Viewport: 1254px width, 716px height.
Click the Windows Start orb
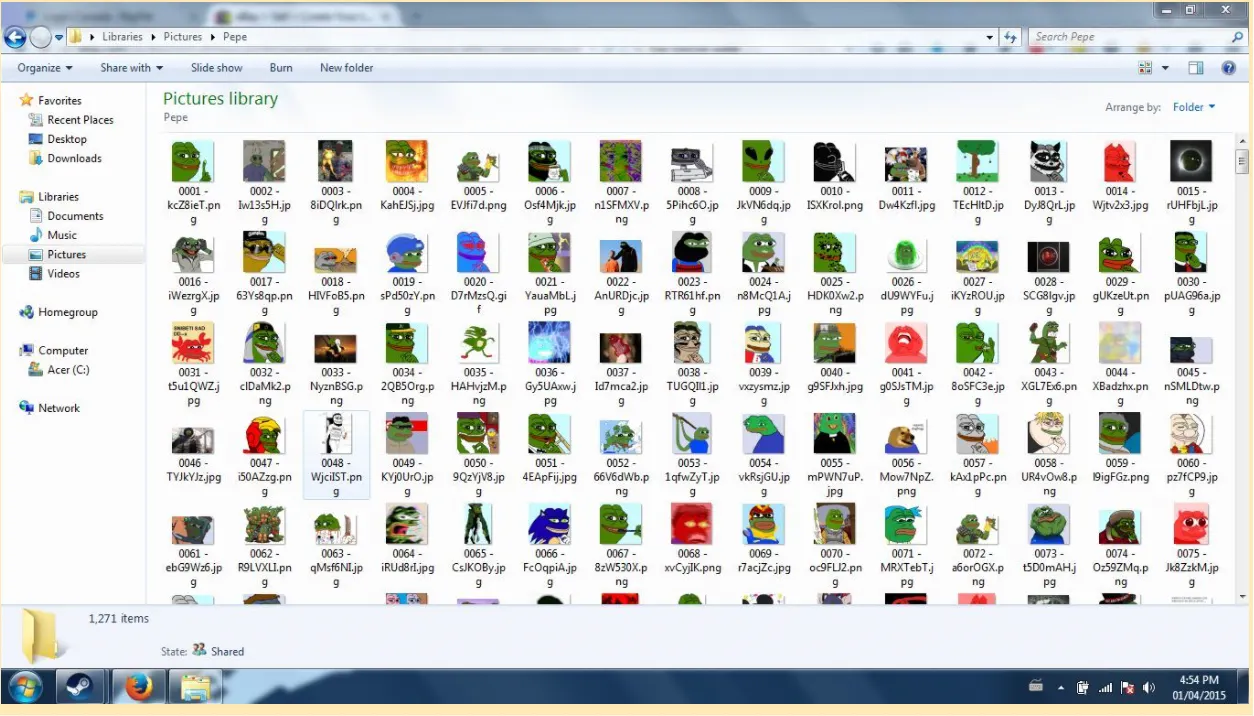[24, 688]
